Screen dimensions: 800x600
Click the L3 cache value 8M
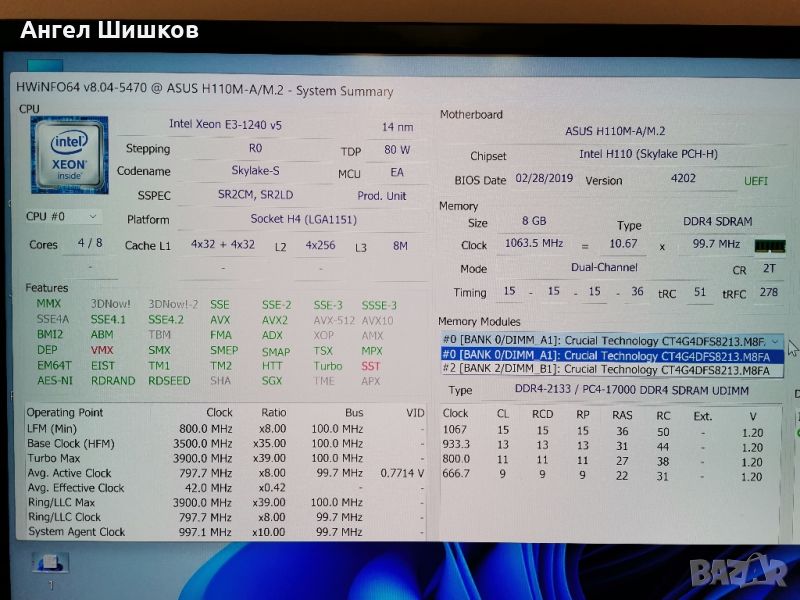[x=400, y=246]
